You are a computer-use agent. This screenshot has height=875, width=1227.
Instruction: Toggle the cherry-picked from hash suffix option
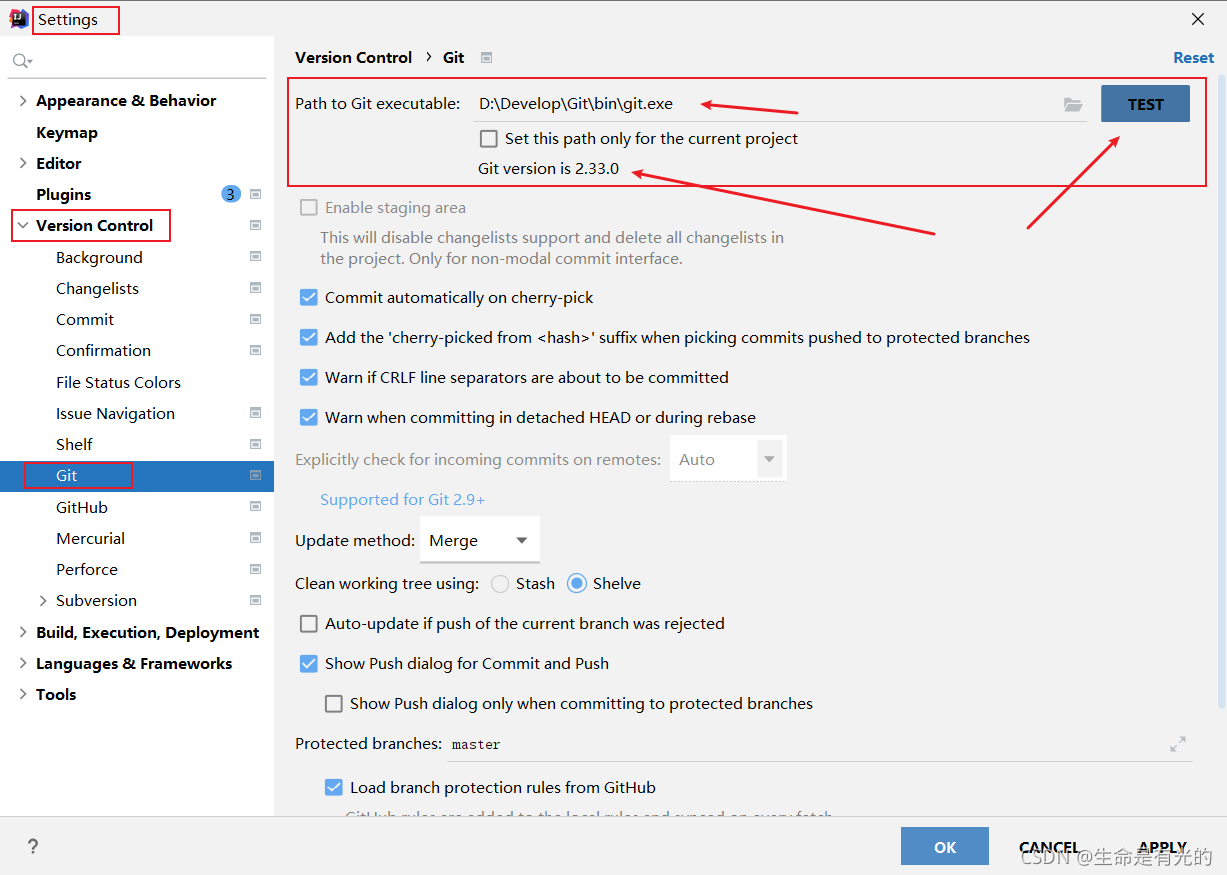309,337
